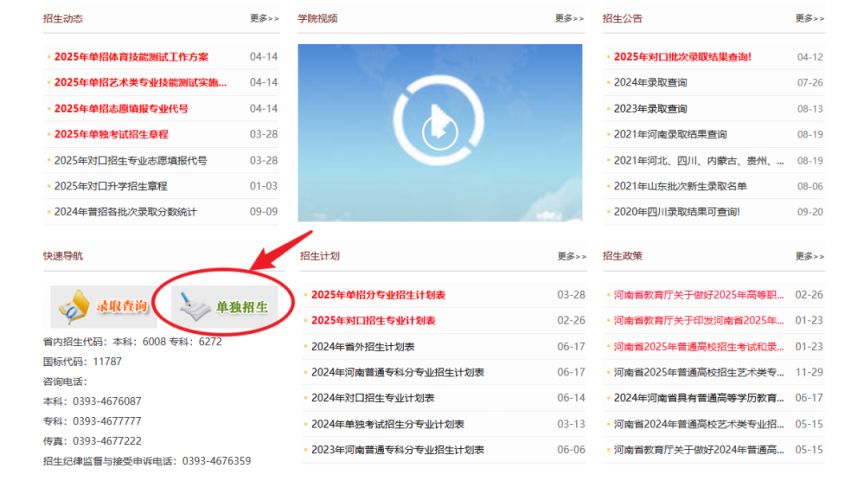Open 更多>> next to 招生政策
The width and height of the screenshot is (864, 481).
tap(809, 256)
